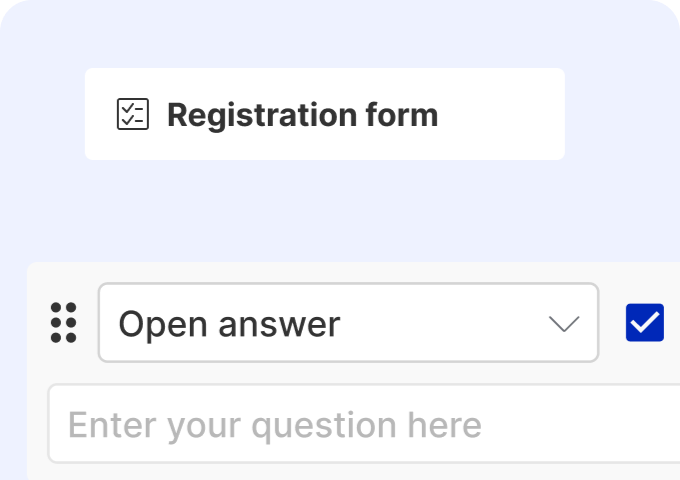Click the white checkmark inside blue box

(x=644, y=323)
